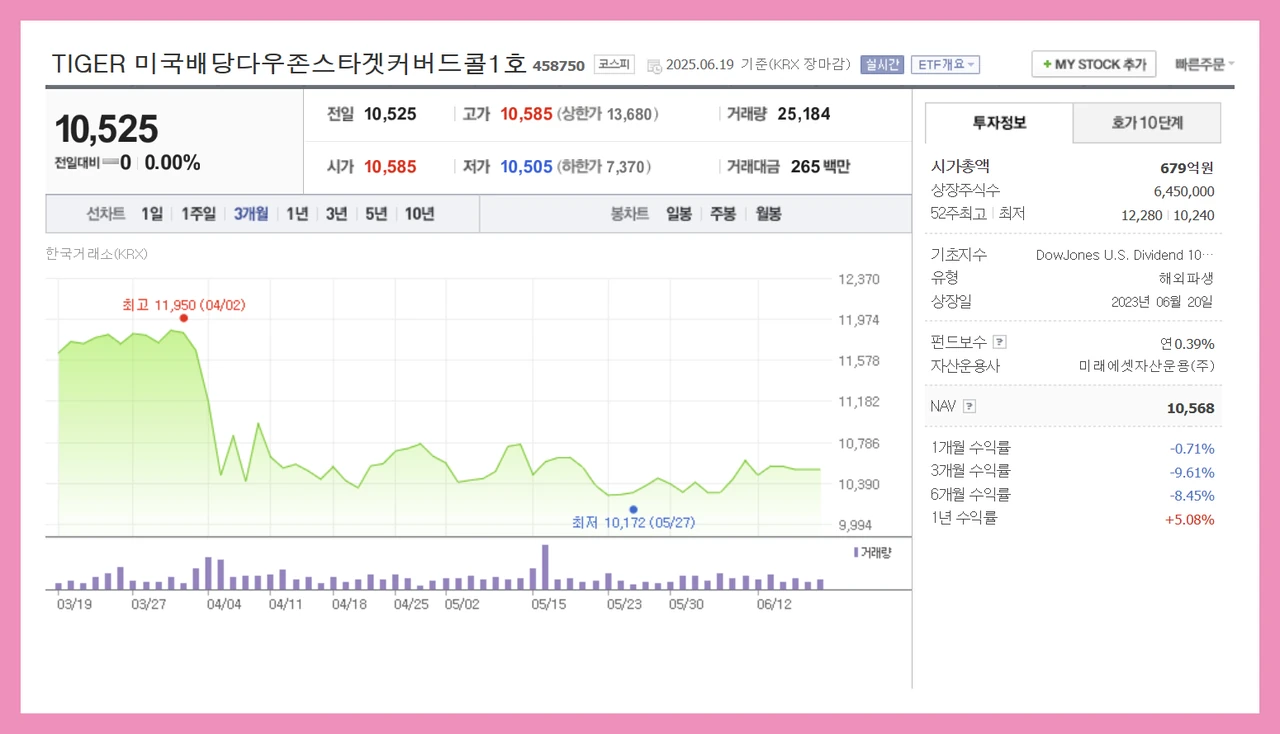Click the 상한가 13,680 text
Viewport: 1280px width, 734px height.
tap(608, 114)
